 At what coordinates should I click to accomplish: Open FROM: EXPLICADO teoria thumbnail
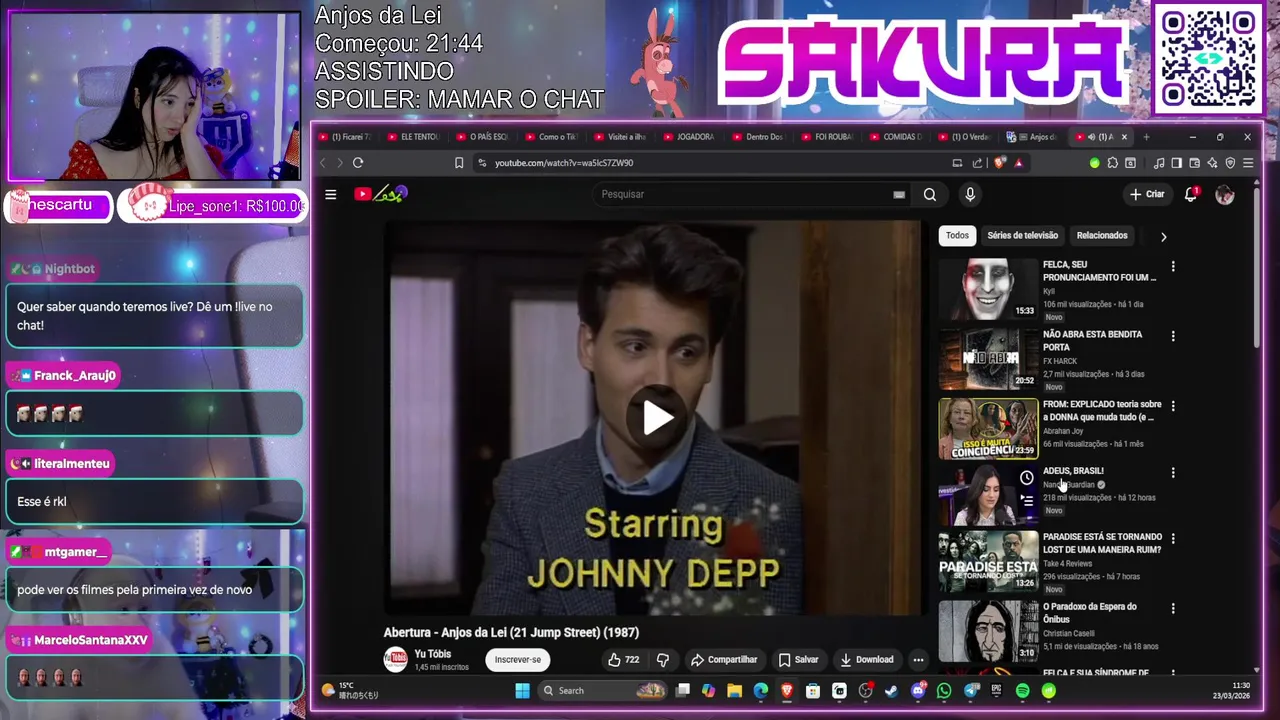tap(988, 429)
